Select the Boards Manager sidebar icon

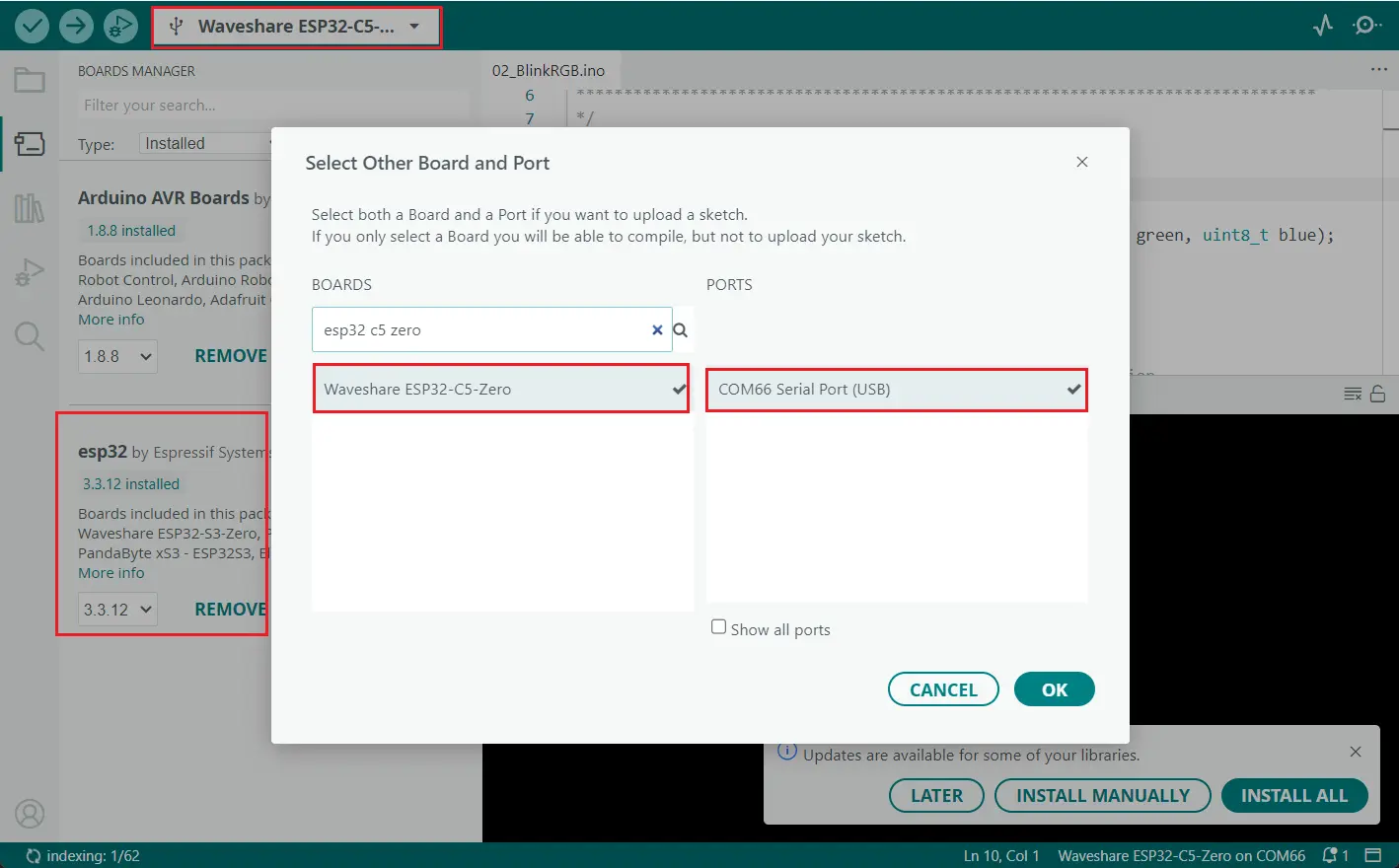click(30, 144)
